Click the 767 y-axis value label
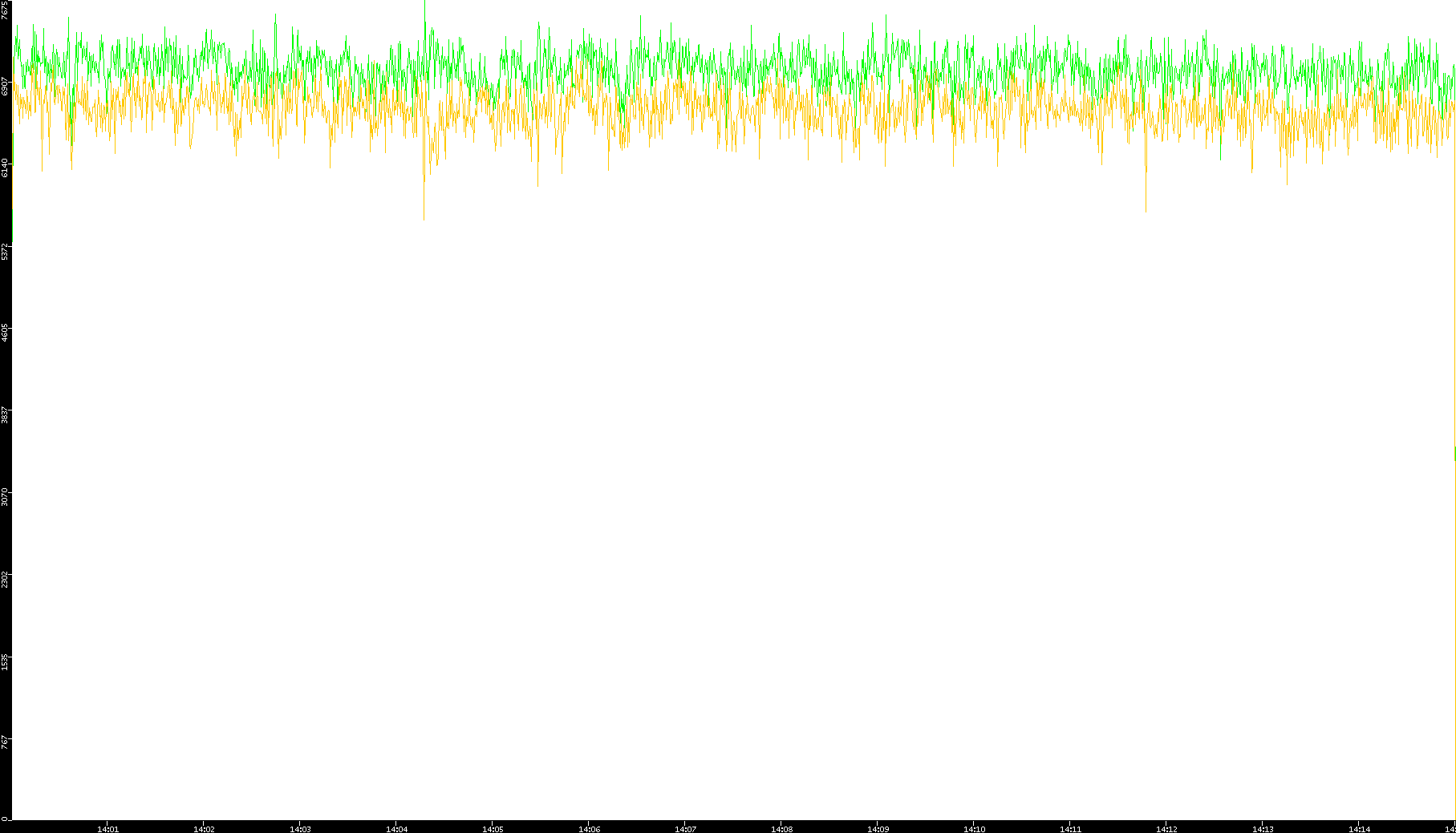1456x833 pixels. pyautogui.click(x=6, y=742)
